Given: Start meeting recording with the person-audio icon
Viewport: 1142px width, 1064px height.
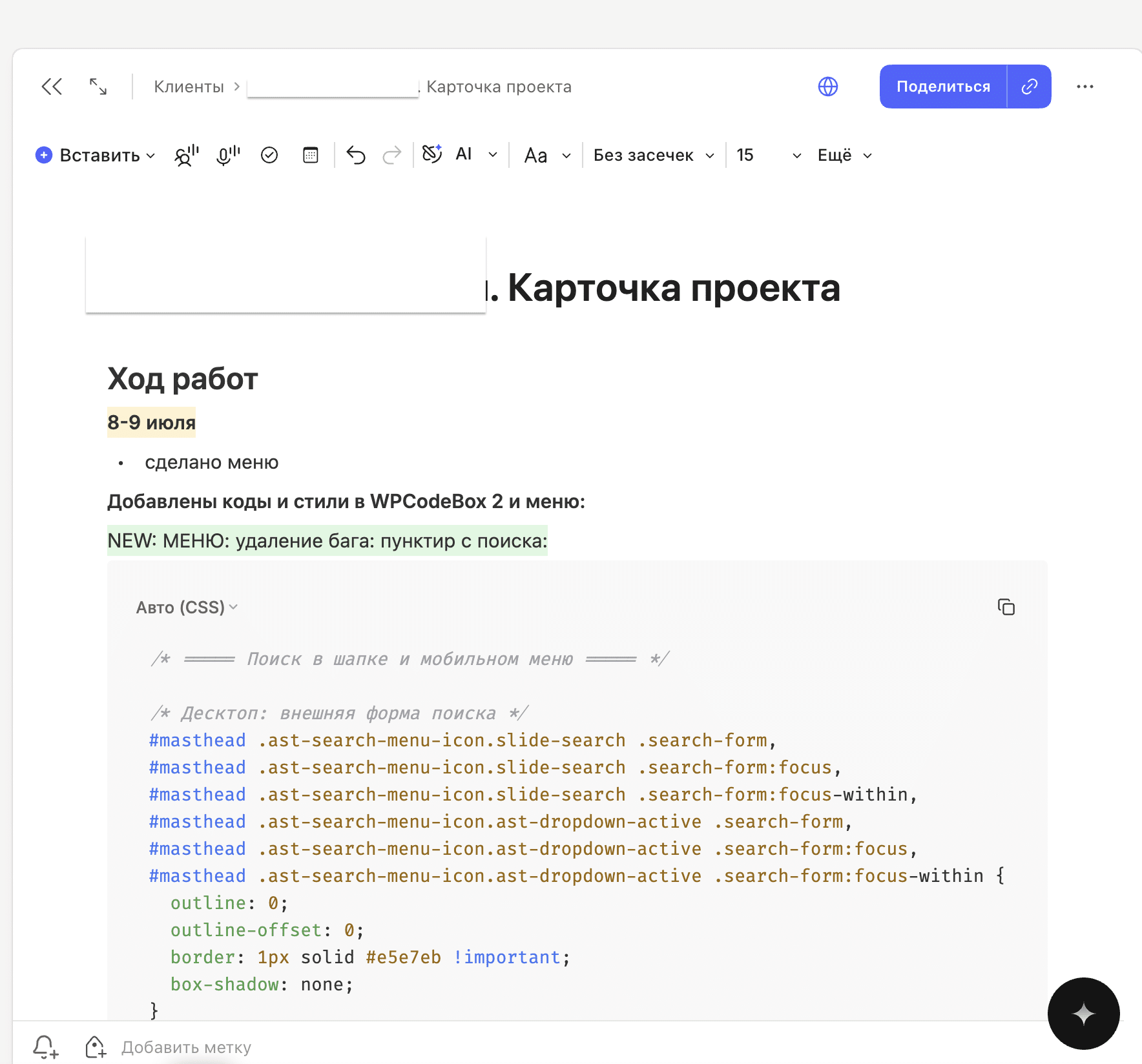Looking at the screenshot, I should point(186,156).
